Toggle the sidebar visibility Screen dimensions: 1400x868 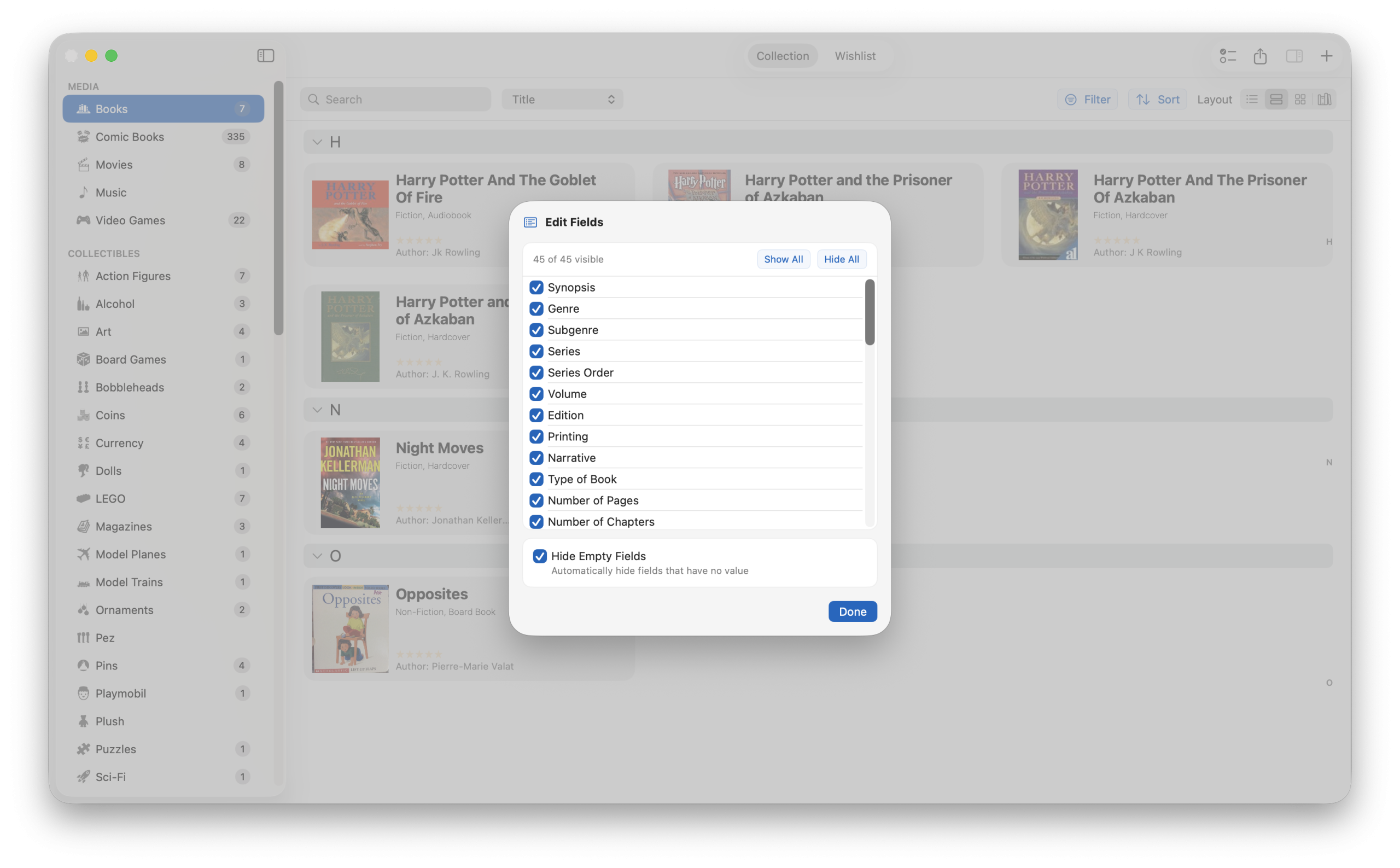[265, 56]
